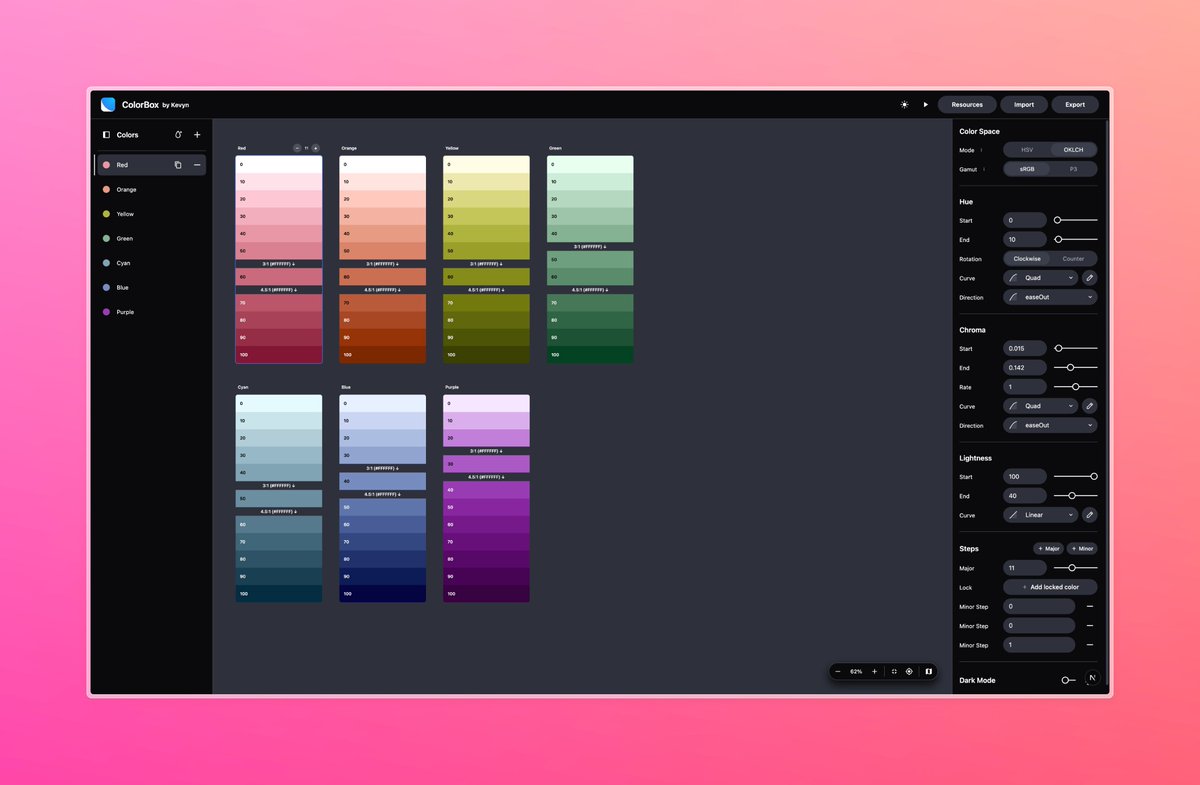Click the Chroma Start input field
1200x785 pixels.
tap(1025, 348)
